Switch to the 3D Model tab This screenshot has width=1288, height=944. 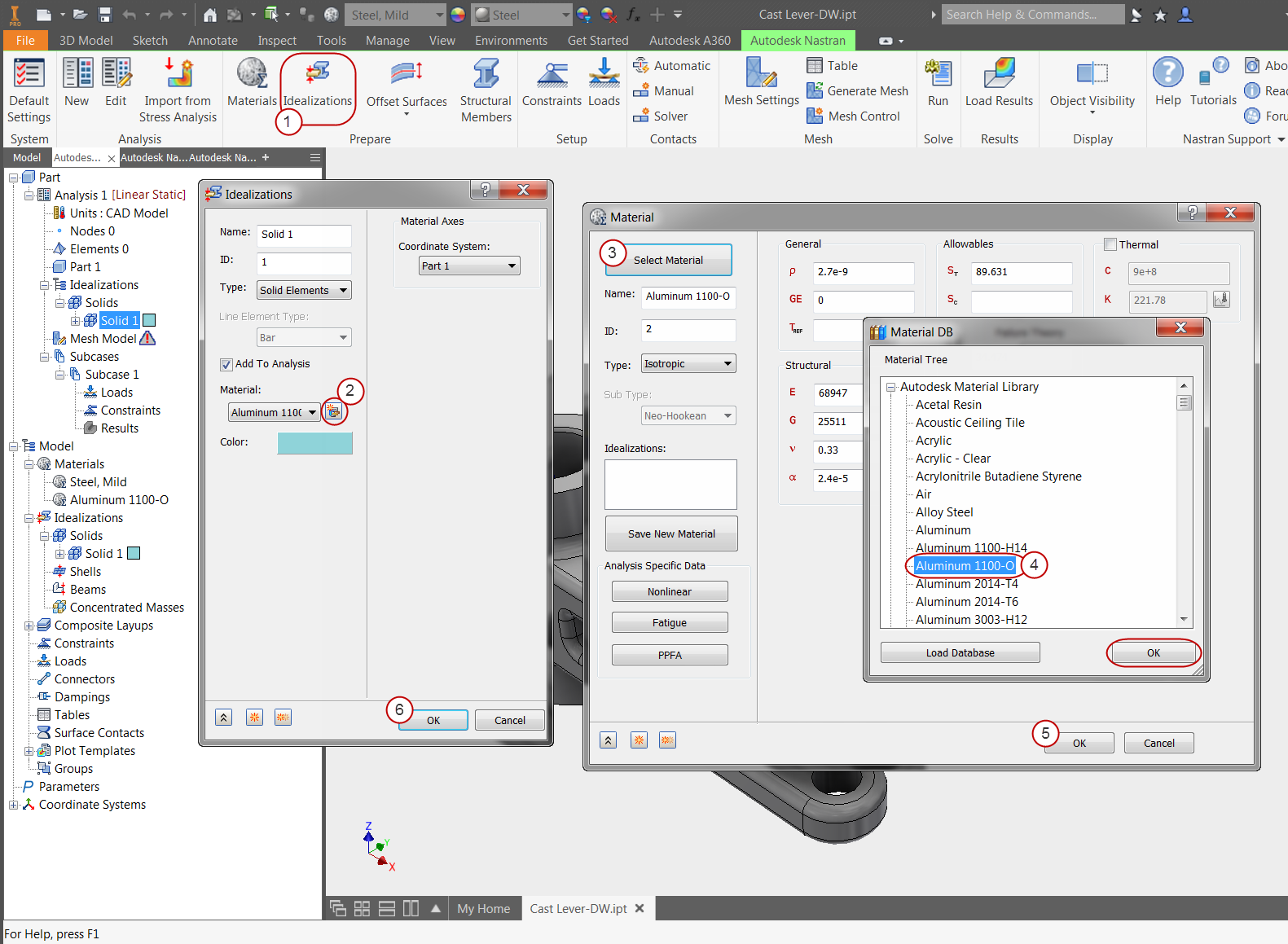point(86,41)
